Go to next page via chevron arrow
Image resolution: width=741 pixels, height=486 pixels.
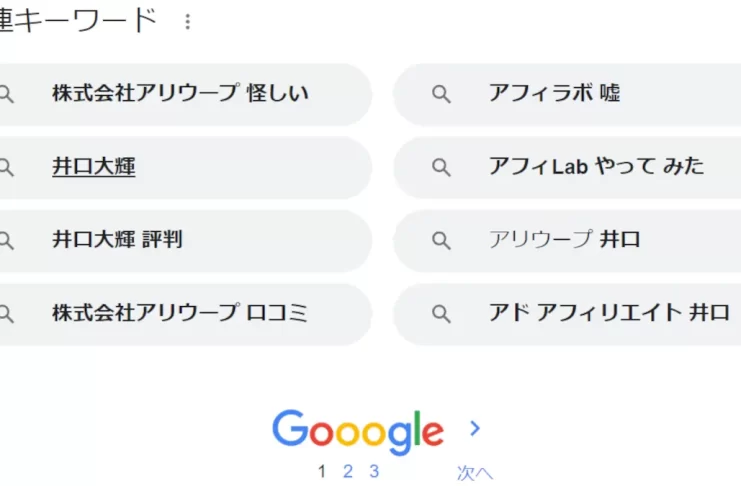click(475, 429)
